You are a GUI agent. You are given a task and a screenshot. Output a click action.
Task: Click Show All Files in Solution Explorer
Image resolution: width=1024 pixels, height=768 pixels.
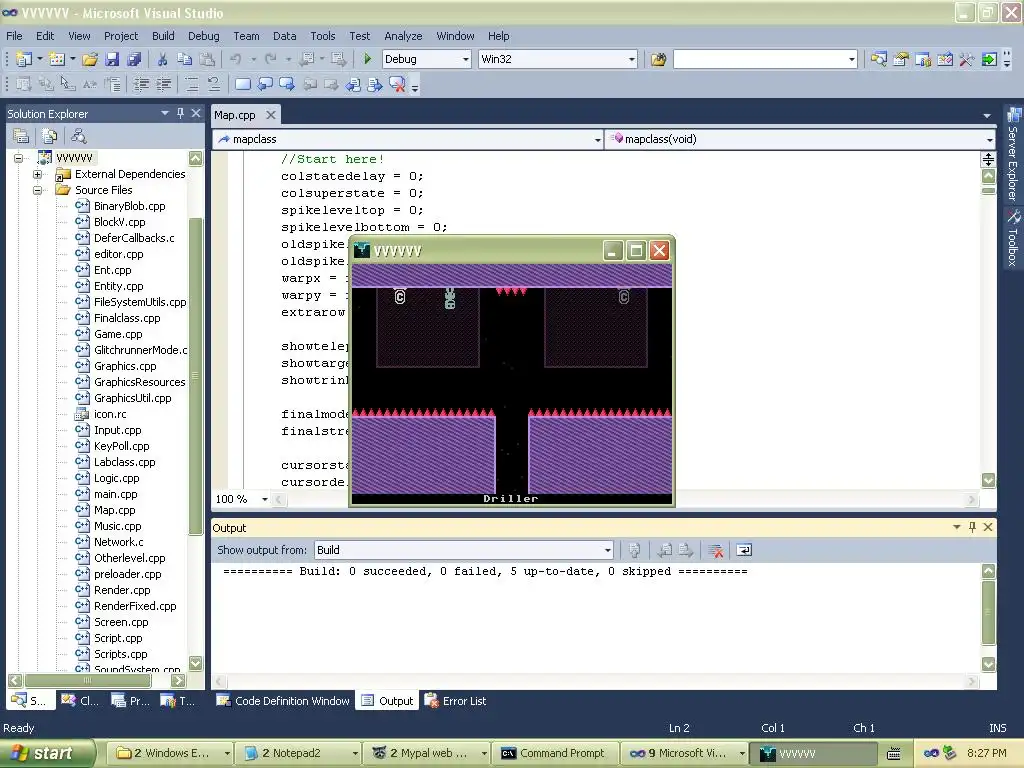coord(50,136)
